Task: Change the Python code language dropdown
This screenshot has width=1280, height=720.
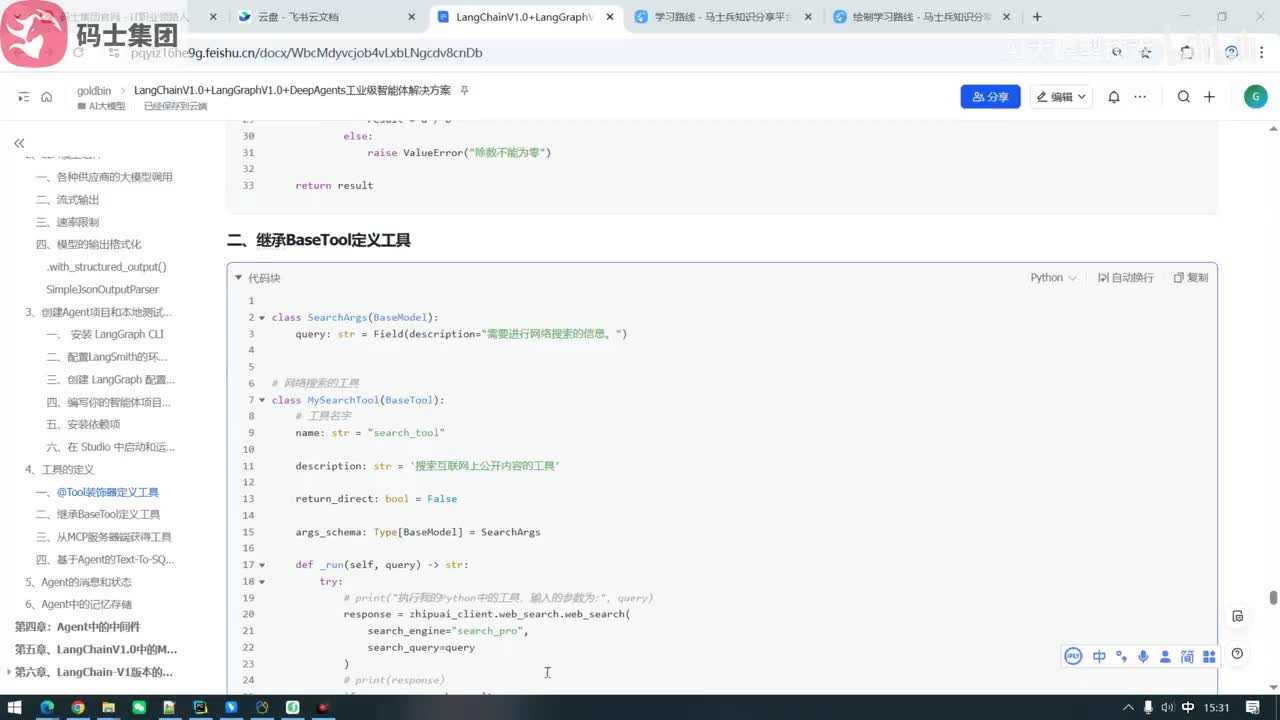Action: (1054, 278)
